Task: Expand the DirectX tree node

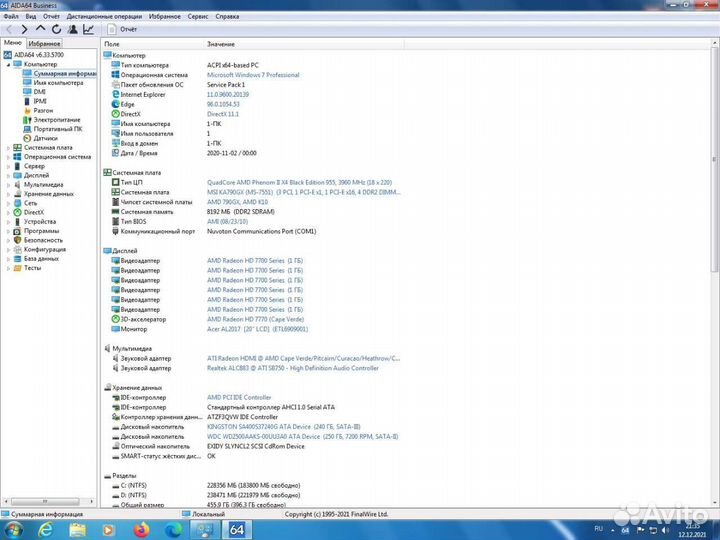Action: [x=8, y=213]
